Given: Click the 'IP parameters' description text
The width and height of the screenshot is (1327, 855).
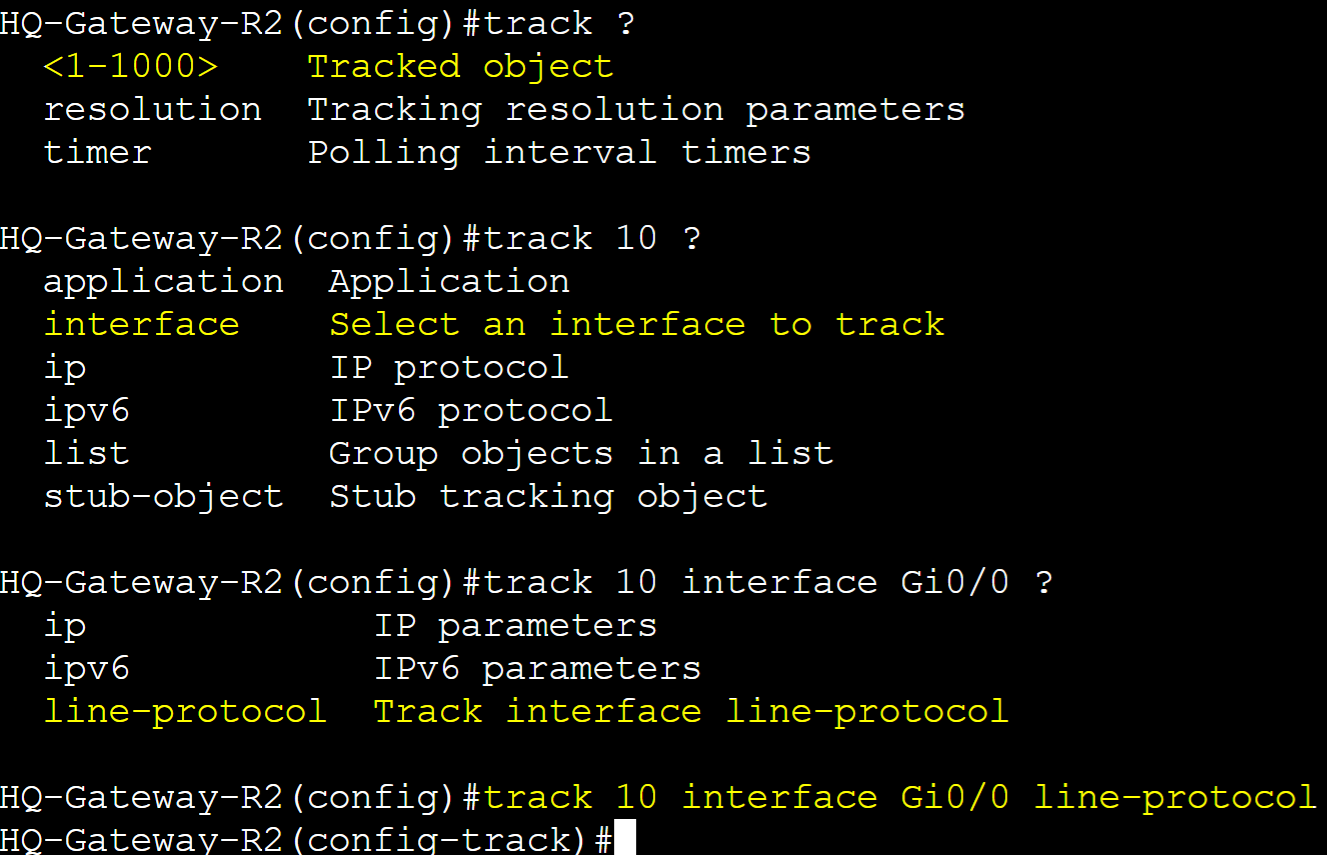Looking at the screenshot, I should pyautogui.click(x=515, y=625).
